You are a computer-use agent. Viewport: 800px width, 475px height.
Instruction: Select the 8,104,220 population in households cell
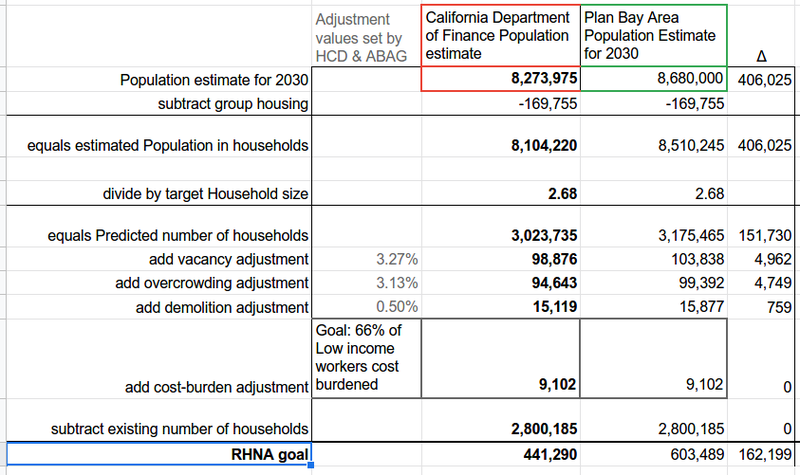tap(498, 146)
